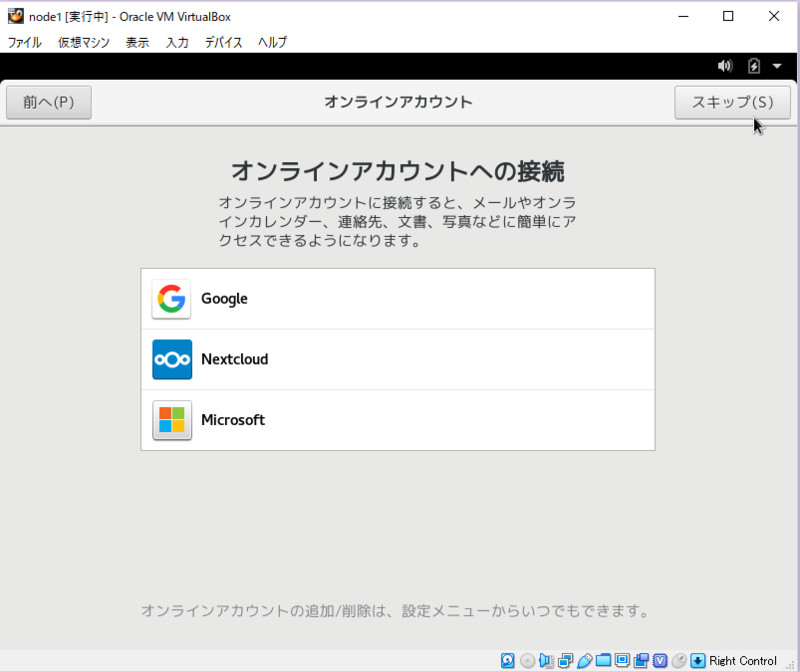
Task: Click the window resize grip in status bar
Action: (790, 664)
